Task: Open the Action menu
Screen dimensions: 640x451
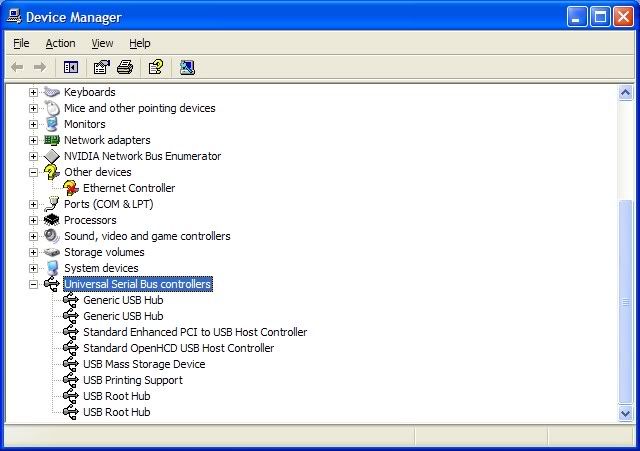Action: click(60, 43)
